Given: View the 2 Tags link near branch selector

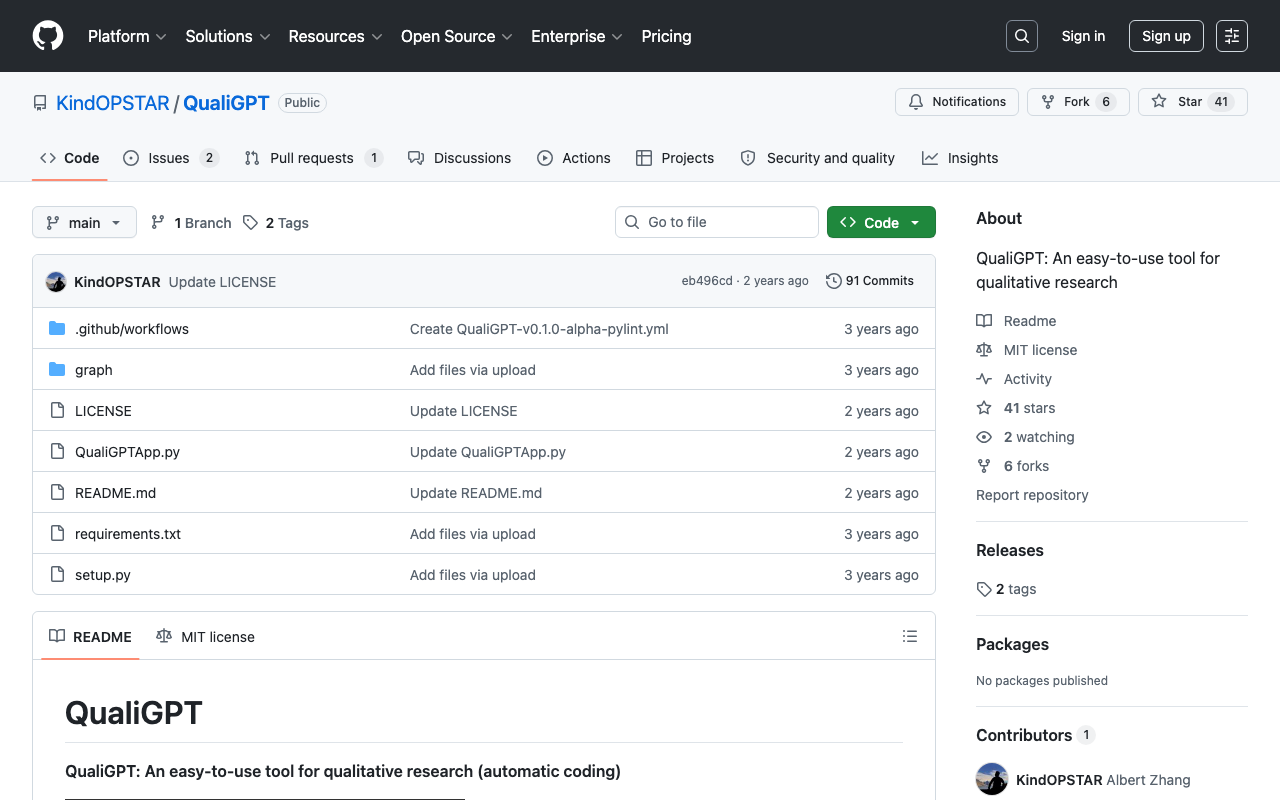Looking at the screenshot, I should 276,223.
